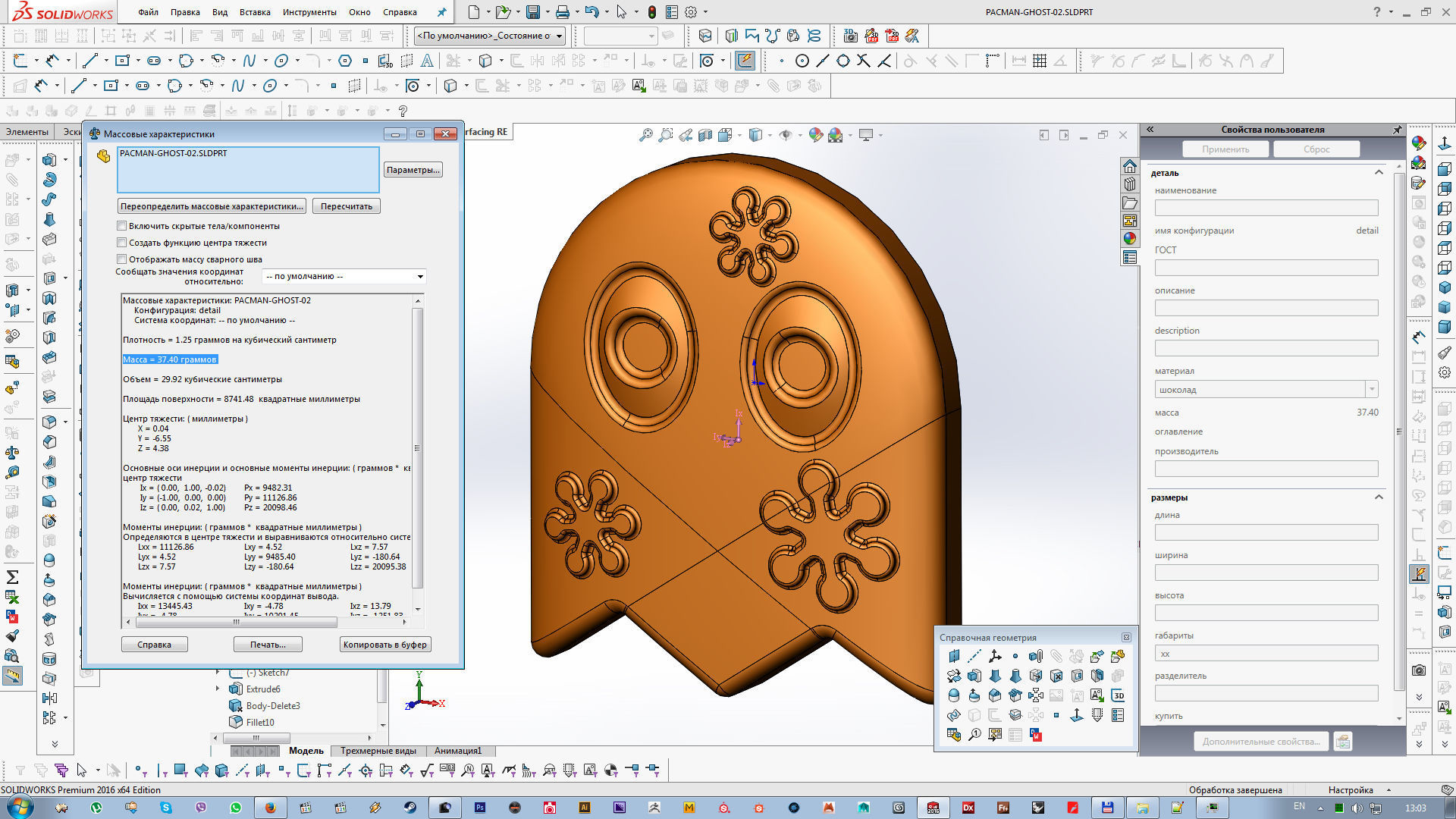The image size is (1456, 819).
Task: Click the Справка button in mass dialog
Action: click(x=154, y=645)
